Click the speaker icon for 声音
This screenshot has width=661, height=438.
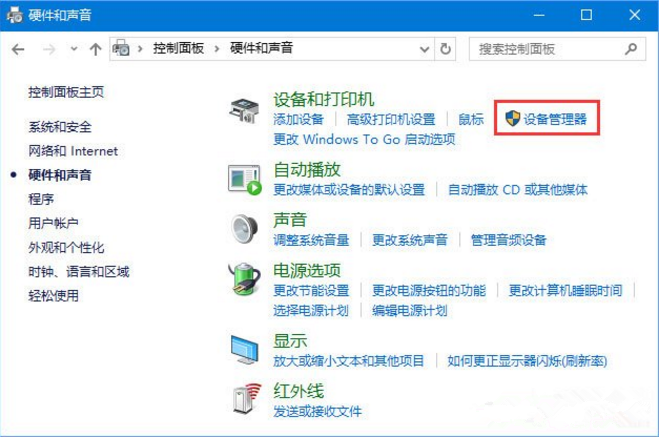click(244, 229)
